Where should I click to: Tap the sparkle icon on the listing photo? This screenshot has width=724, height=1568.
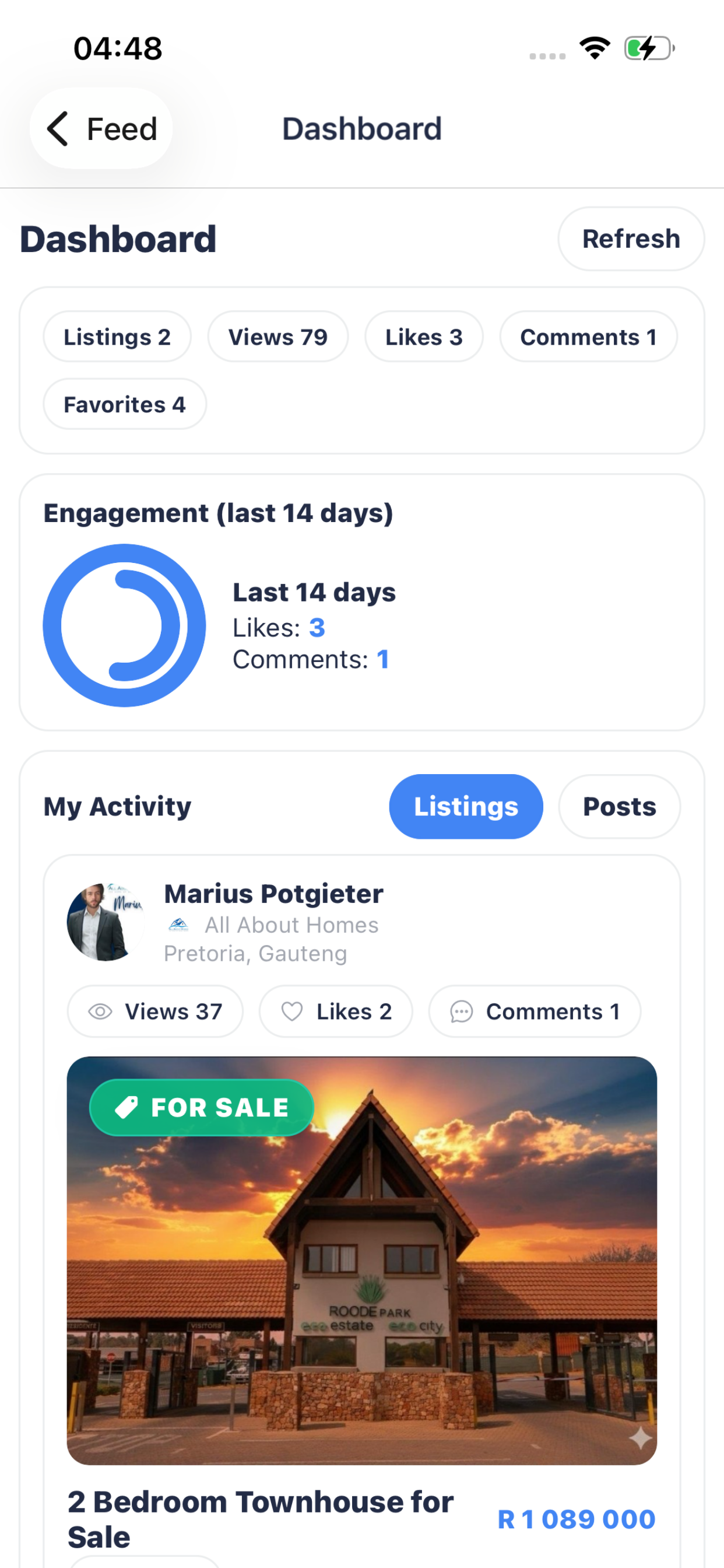pos(640,1438)
